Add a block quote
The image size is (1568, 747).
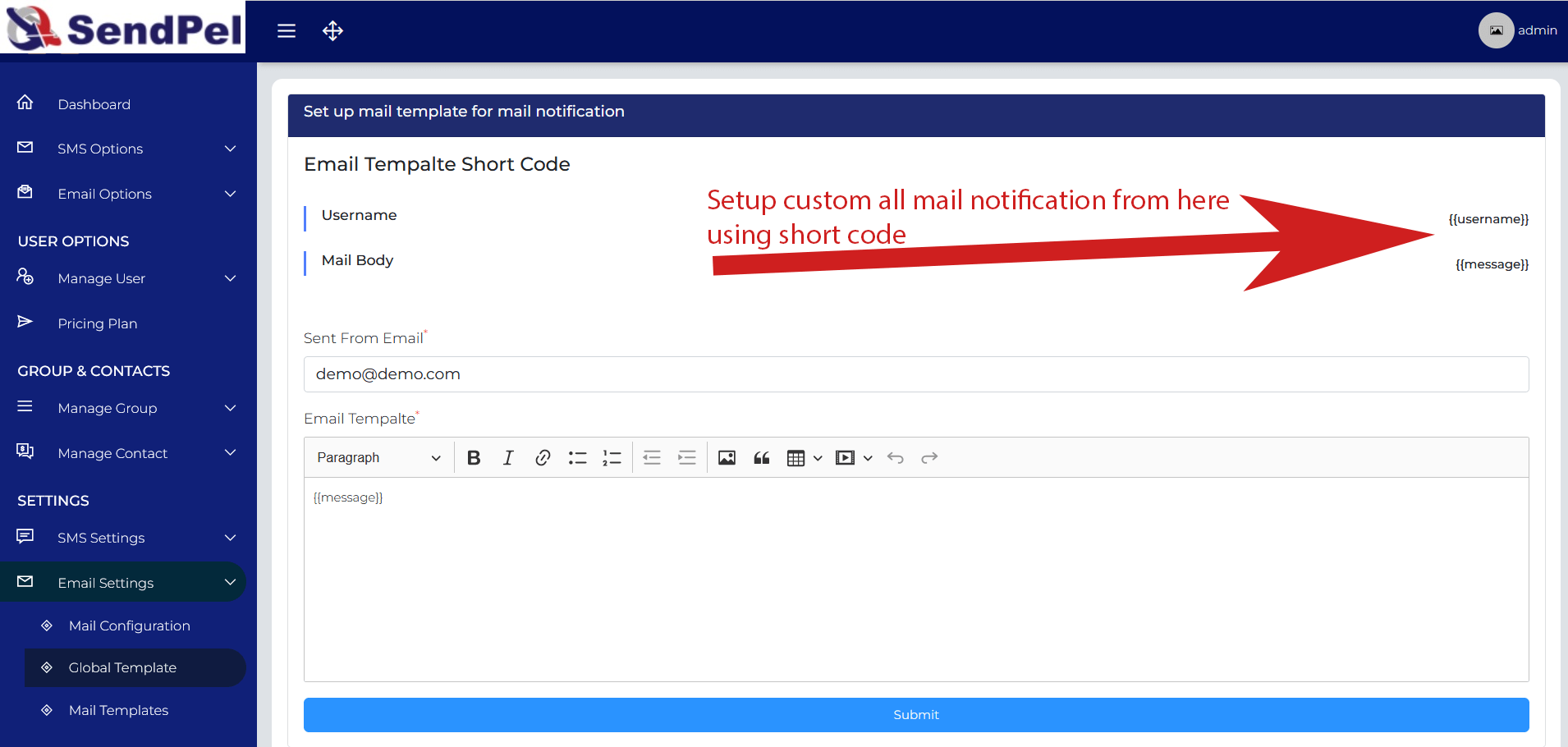761,458
